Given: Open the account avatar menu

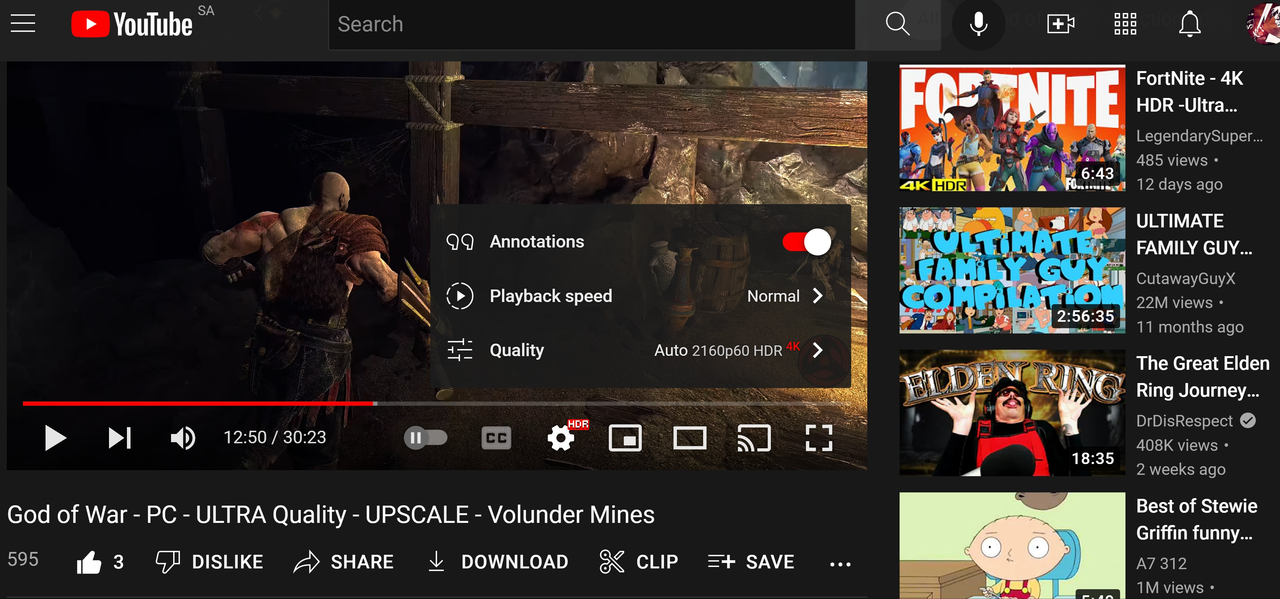Looking at the screenshot, I should pos(1264,24).
